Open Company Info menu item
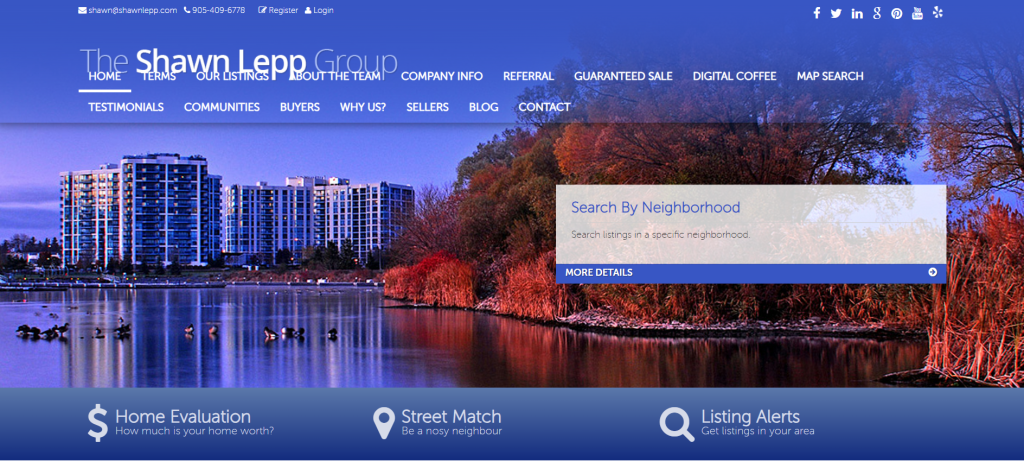Viewport: 1024px width, 462px height. (442, 76)
